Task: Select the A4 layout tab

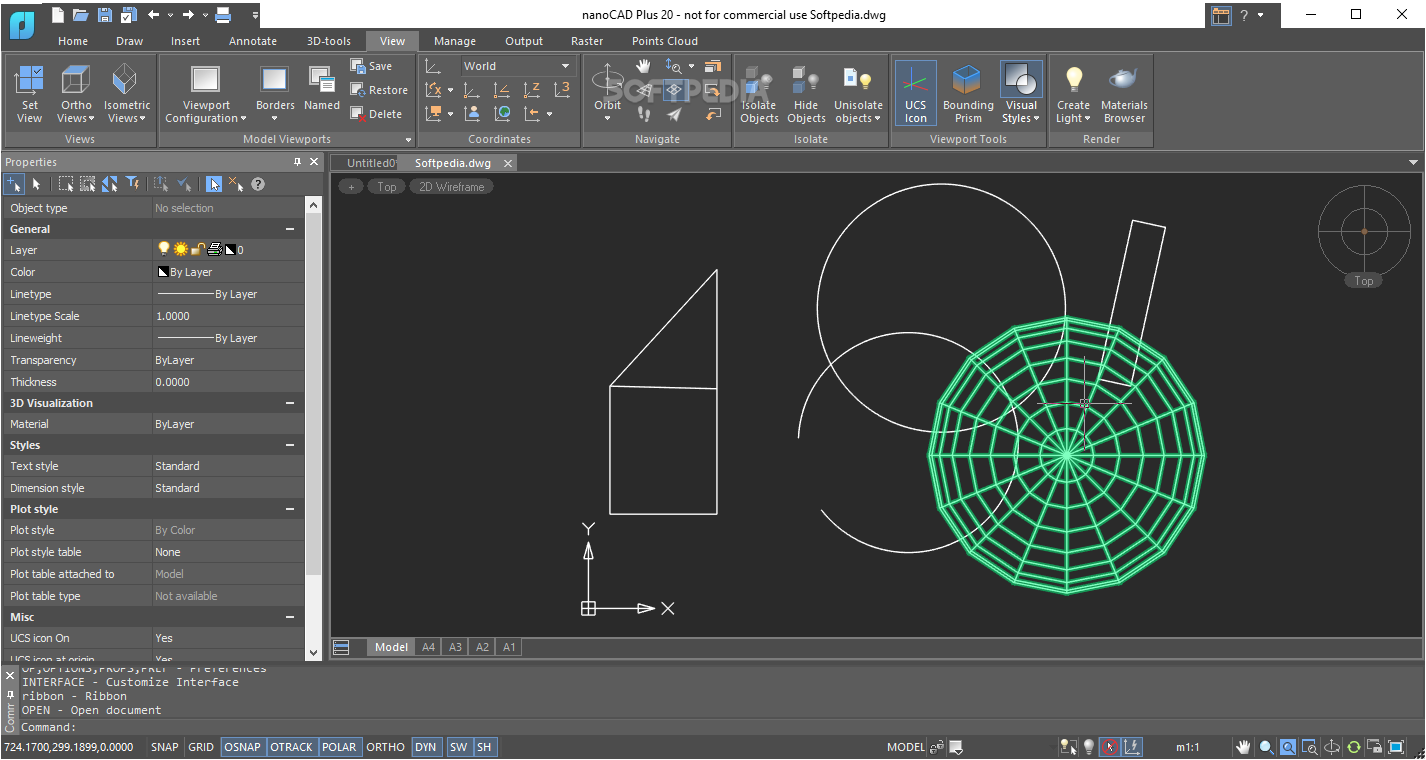Action: pyautogui.click(x=428, y=647)
